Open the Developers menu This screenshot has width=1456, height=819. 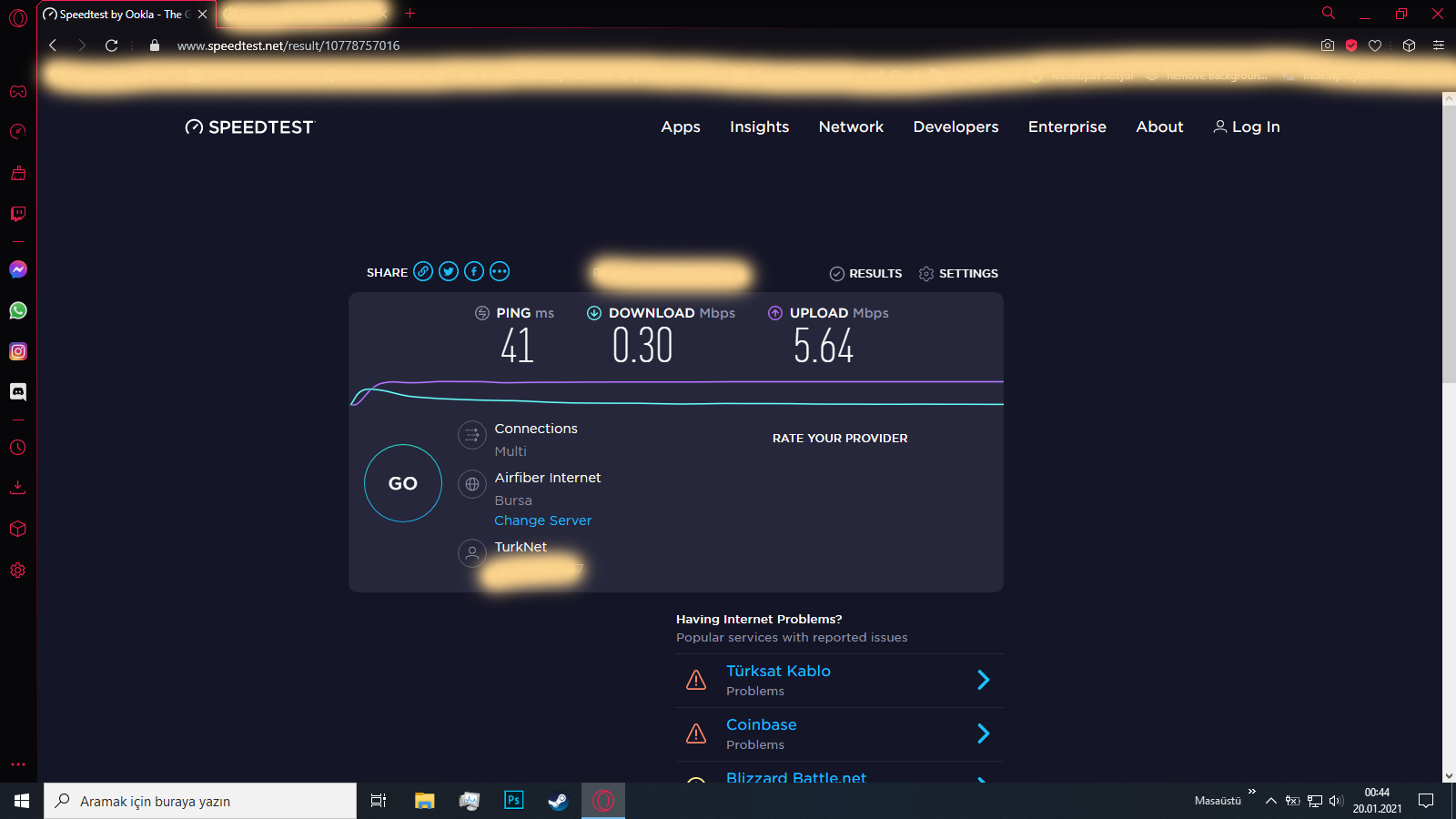(x=956, y=127)
